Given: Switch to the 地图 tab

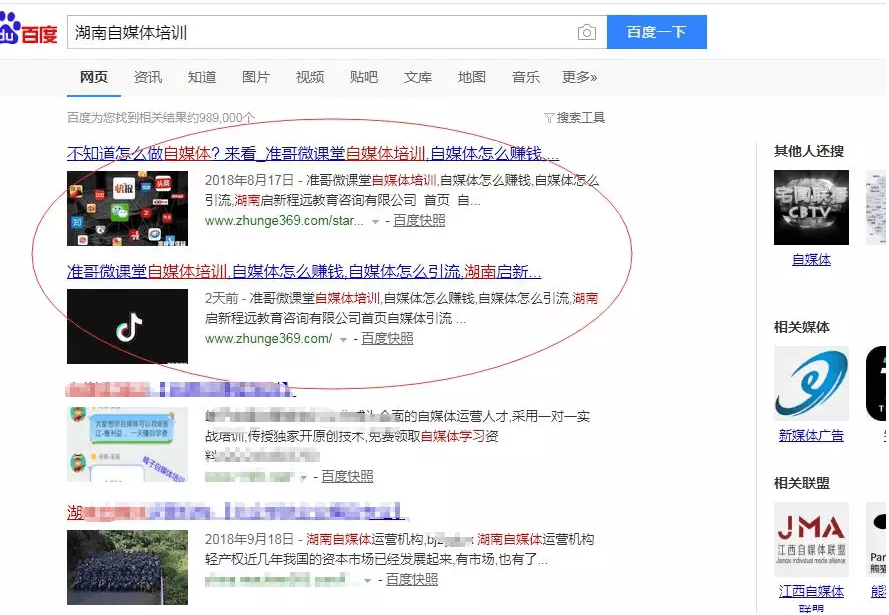Looking at the screenshot, I should pyautogui.click(x=472, y=77).
